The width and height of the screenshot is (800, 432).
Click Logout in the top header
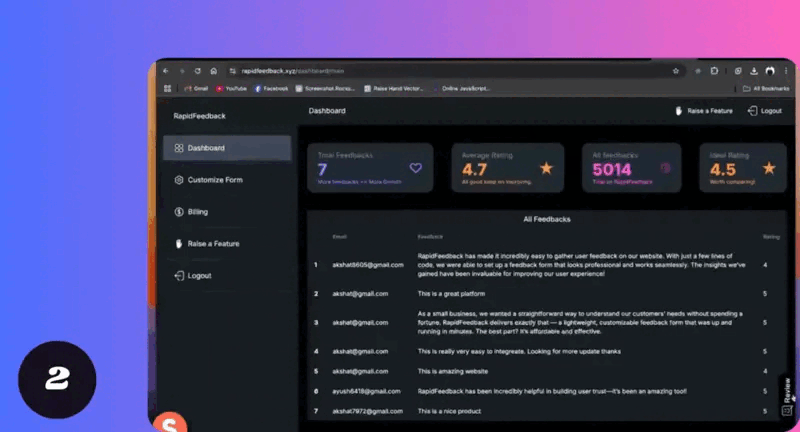click(764, 111)
